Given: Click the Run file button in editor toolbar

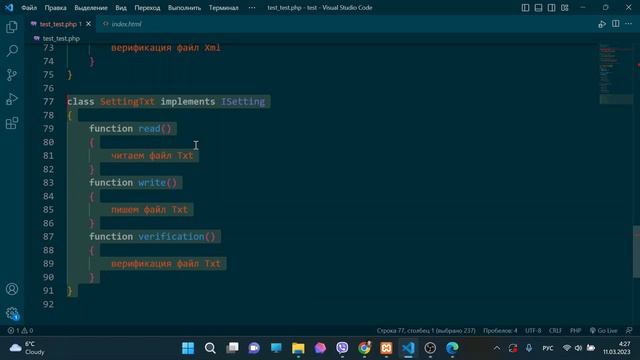Looking at the screenshot, I should [602, 24].
